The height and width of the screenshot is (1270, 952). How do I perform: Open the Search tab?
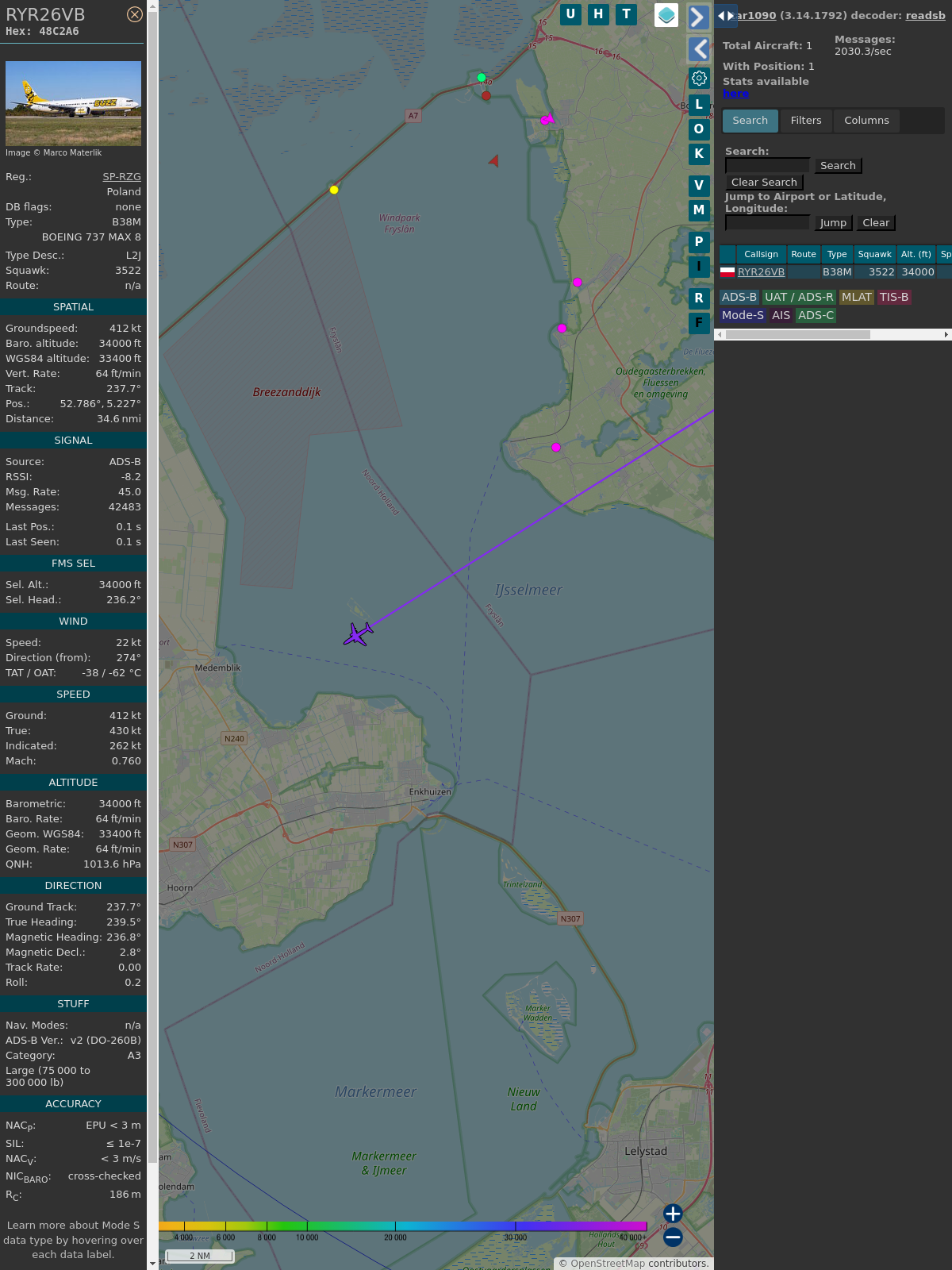(x=750, y=121)
